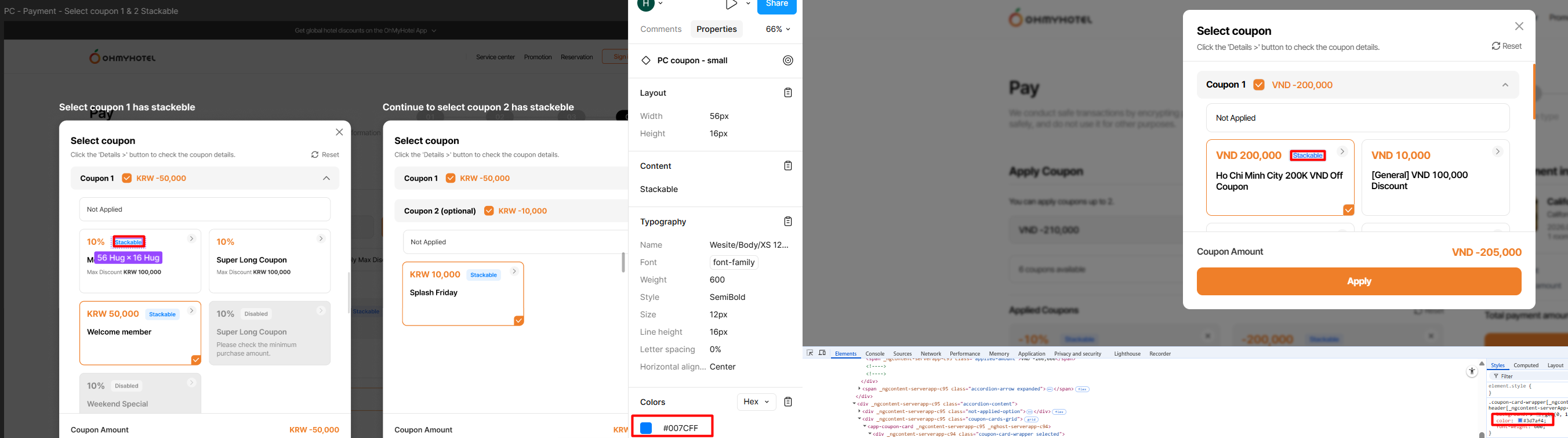Copy Colors section via clipboard icon
The image size is (1568, 438).
click(788, 401)
